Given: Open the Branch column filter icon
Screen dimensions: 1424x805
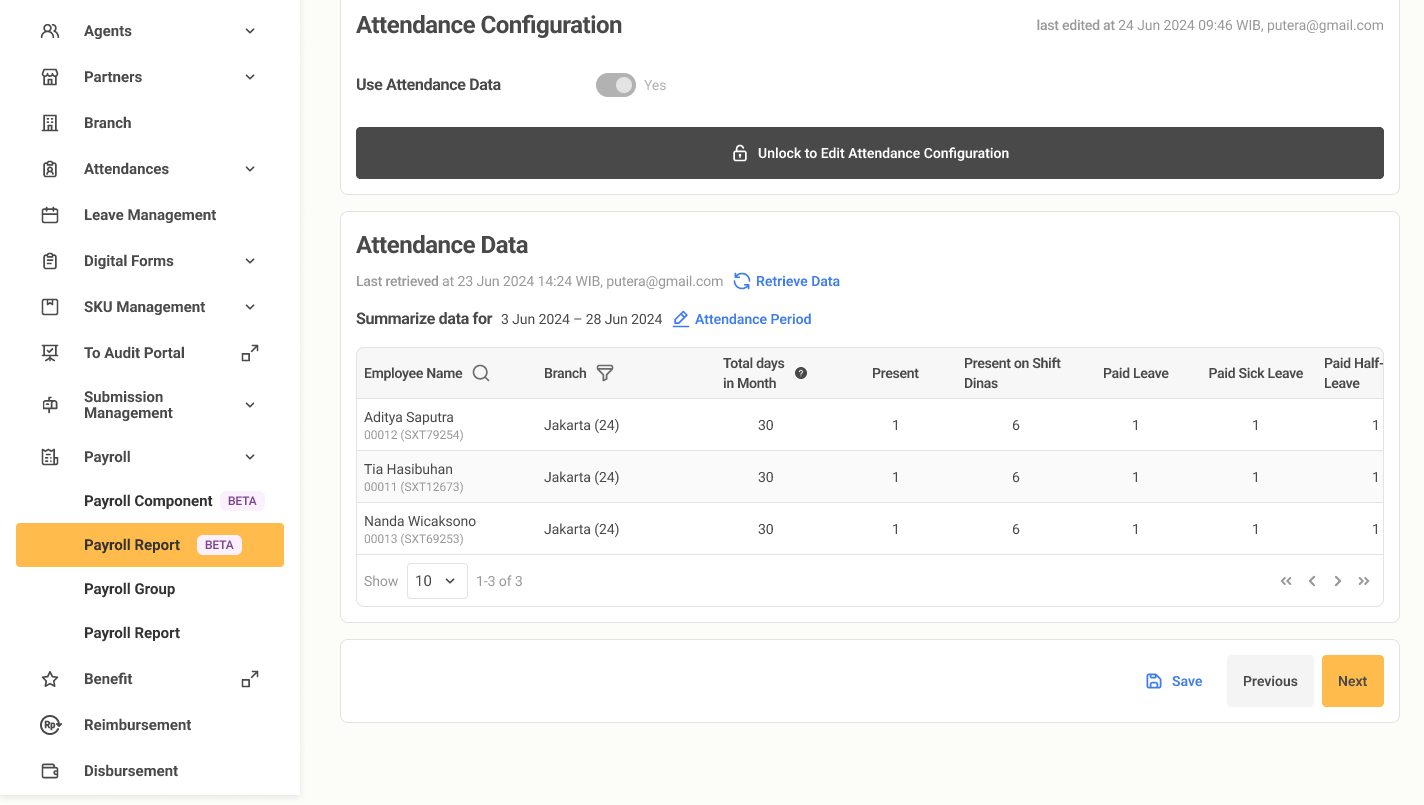Looking at the screenshot, I should click(x=605, y=373).
